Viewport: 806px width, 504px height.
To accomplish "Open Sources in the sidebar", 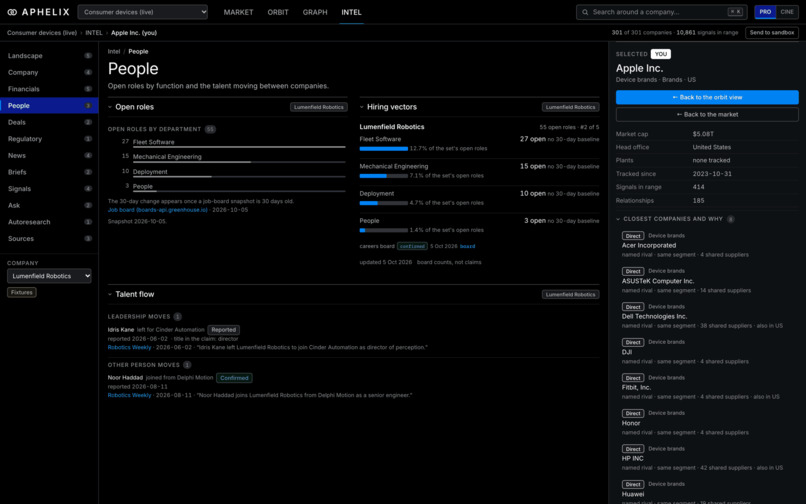I will click(x=49, y=239).
